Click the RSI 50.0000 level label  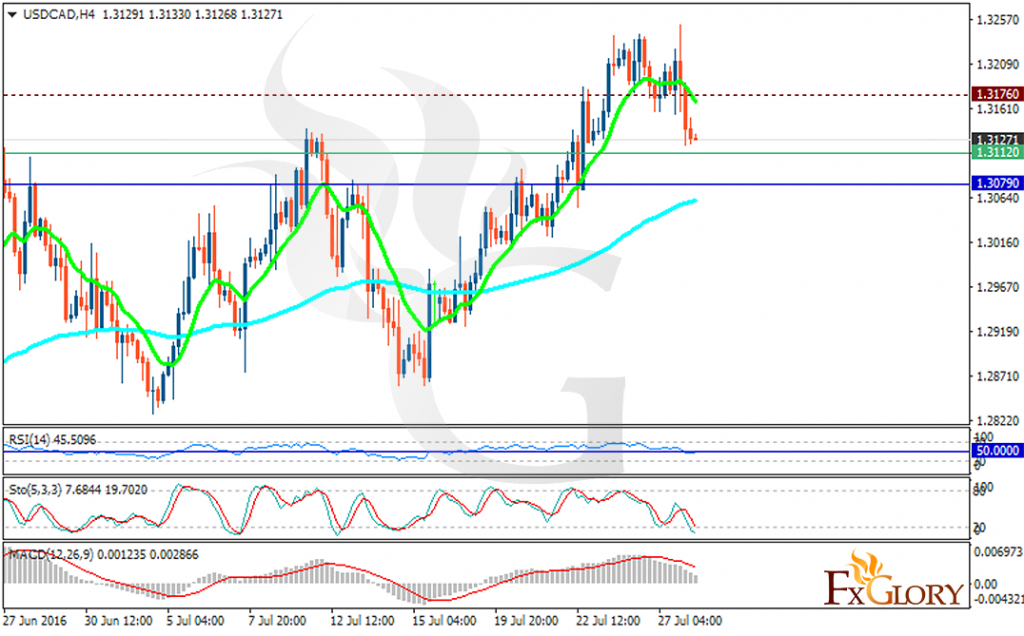tap(997, 451)
